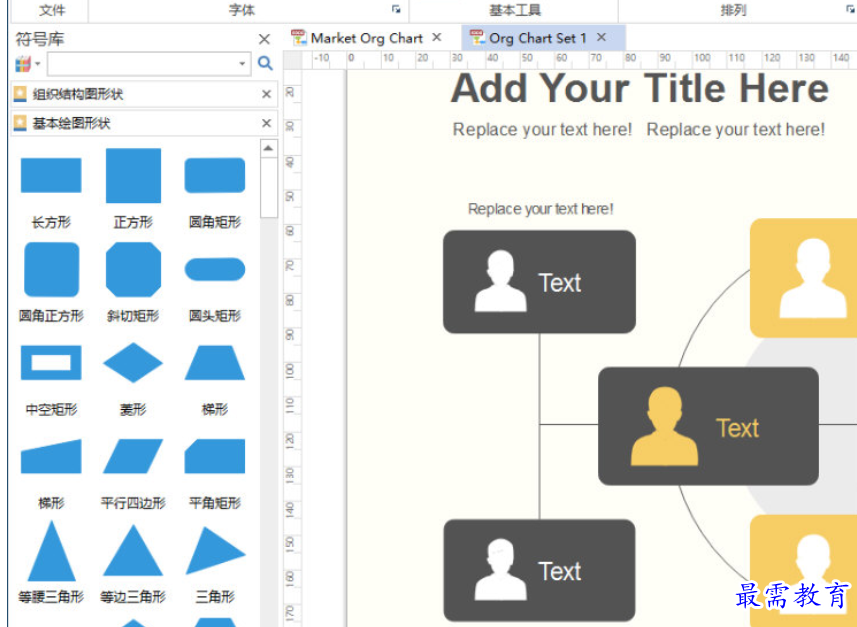Viewport: 857px width, 627px height.
Task: Close the 组织结构图形状 library
Action: coord(267,94)
